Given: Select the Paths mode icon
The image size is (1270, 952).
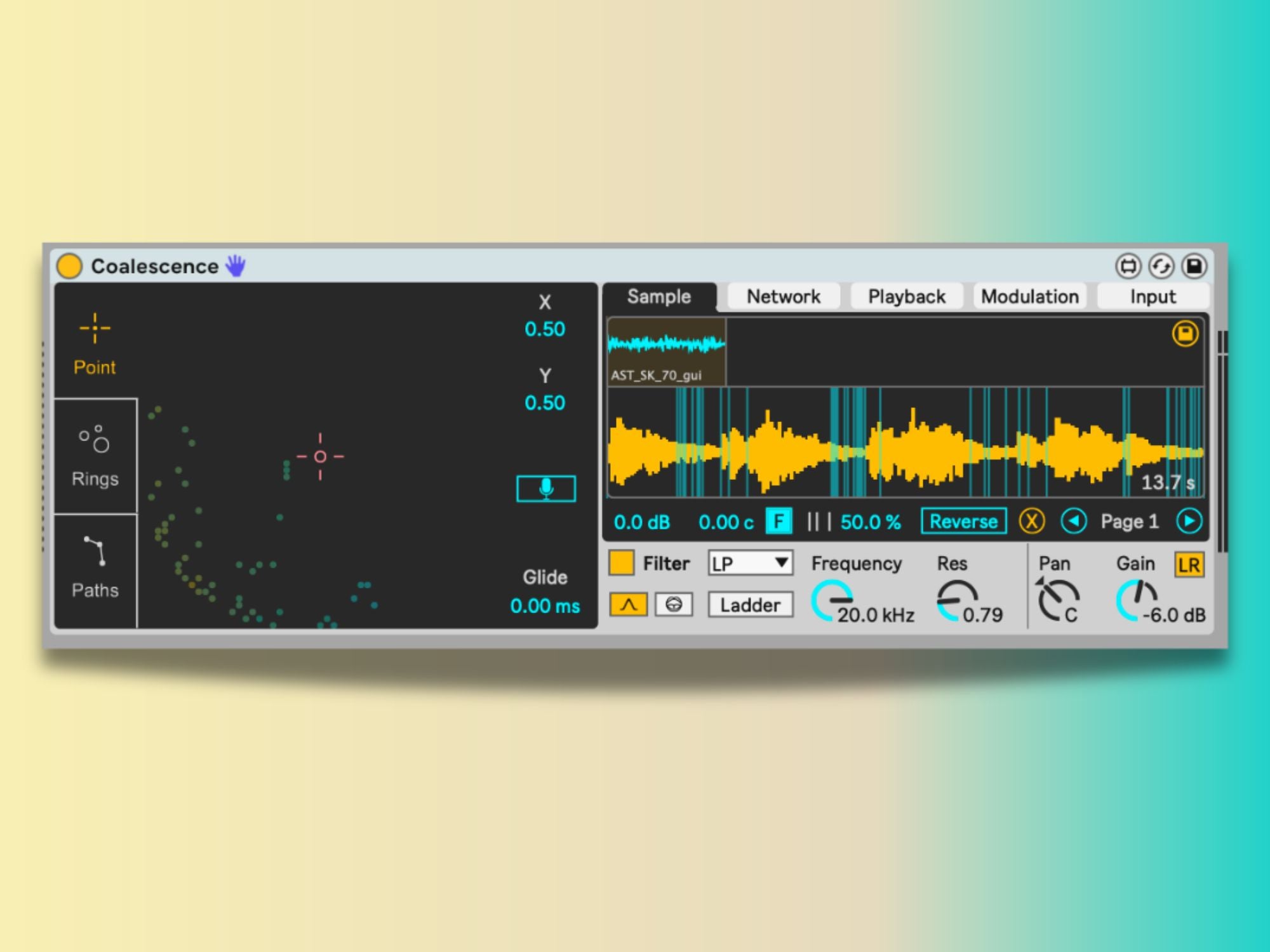Looking at the screenshot, I should point(95,551).
